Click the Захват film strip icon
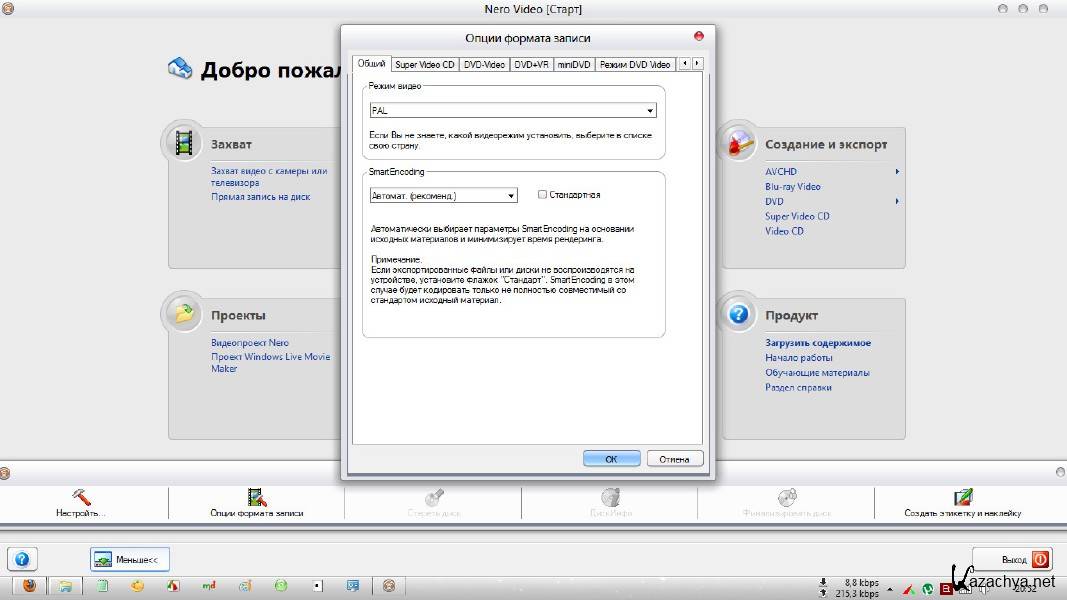This screenshot has width=1067, height=600. point(183,143)
